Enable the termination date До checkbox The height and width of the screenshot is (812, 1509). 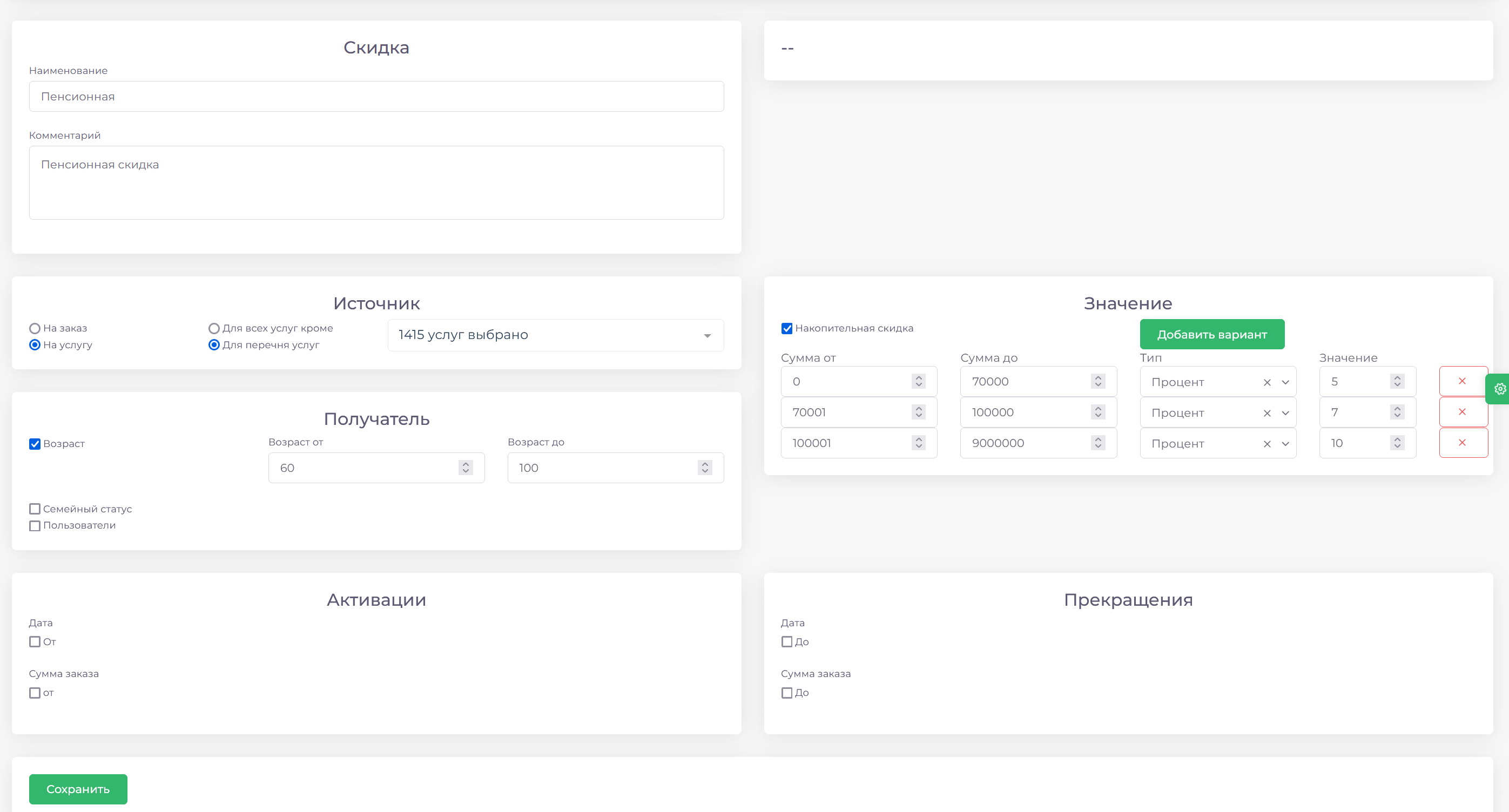(787, 641)
